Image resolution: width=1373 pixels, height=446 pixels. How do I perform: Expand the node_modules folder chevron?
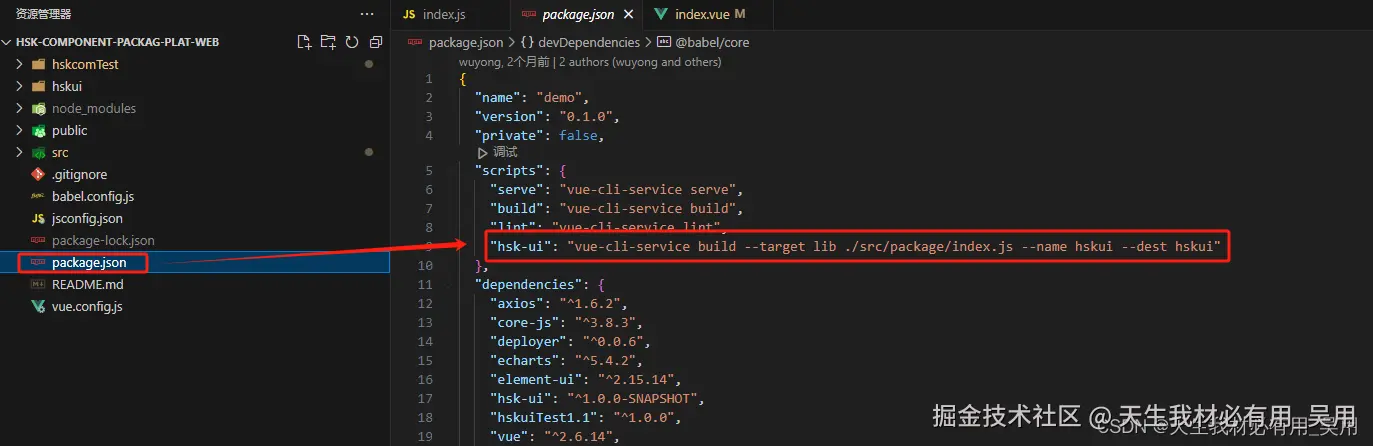[x=19, y=108]
